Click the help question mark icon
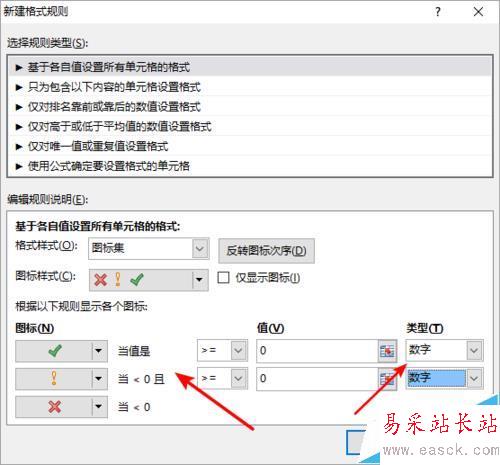Viewport: 500px width, 465px height. (438, 12)
